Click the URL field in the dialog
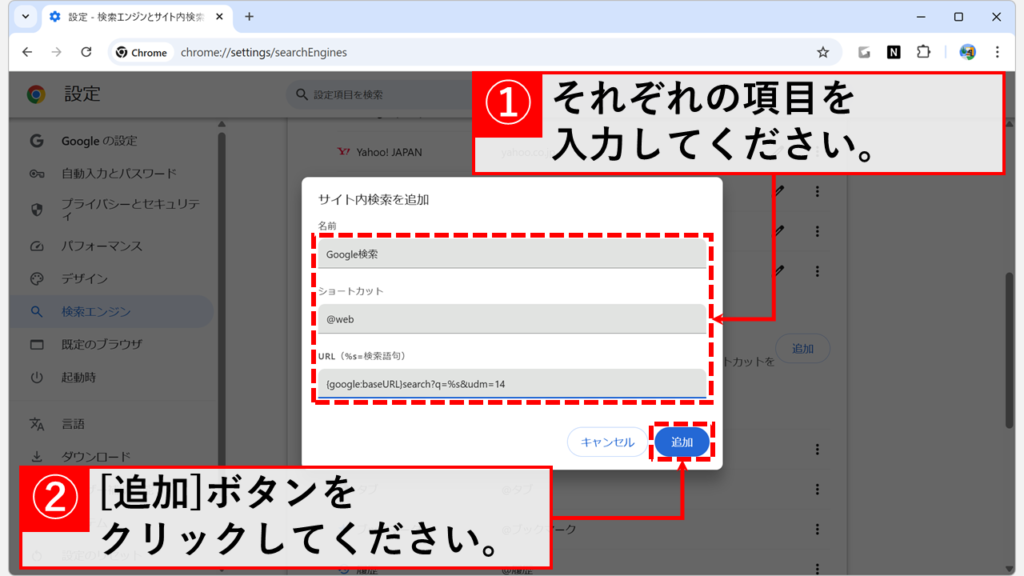The image size is (1024, 576). [x=512, y=384]
